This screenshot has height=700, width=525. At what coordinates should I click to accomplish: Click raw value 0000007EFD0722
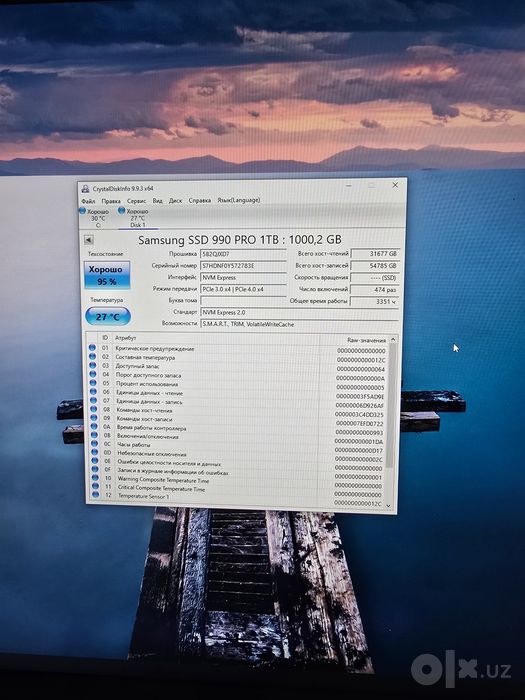coord(359,424)
